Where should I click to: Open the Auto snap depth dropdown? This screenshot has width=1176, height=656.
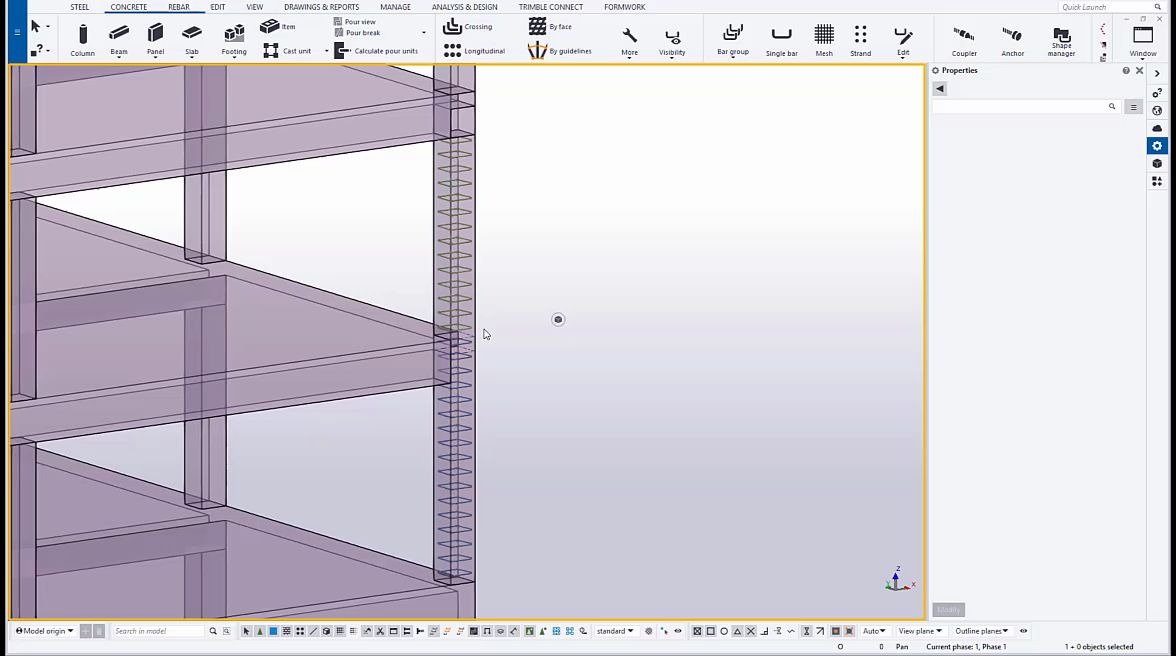pyautogui.click(x=874, y=631)
